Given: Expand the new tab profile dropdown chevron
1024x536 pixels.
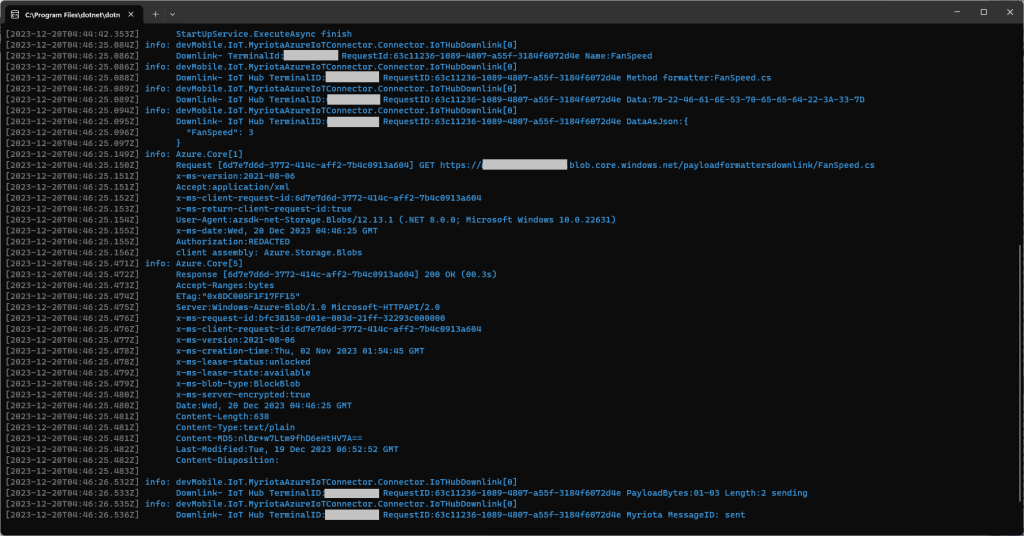Looking at the screenshot, I should point(173,14).
